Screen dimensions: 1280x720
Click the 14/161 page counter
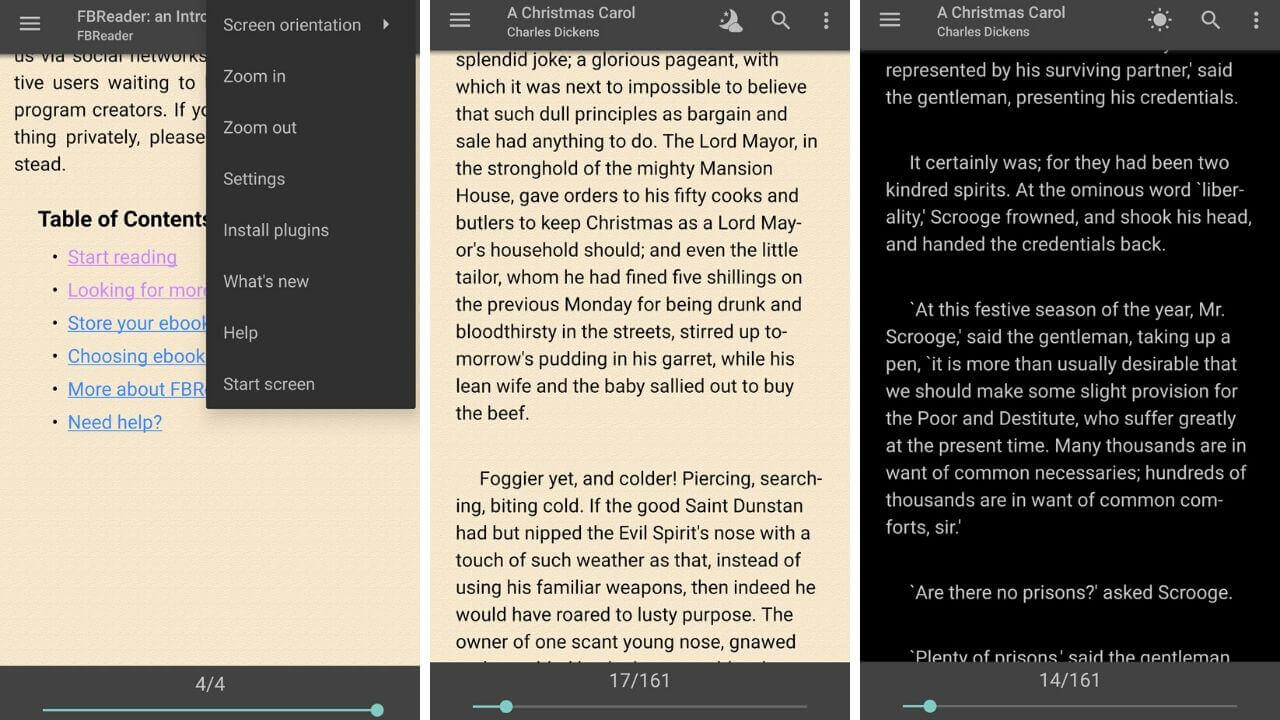[x=1069, y=680]
